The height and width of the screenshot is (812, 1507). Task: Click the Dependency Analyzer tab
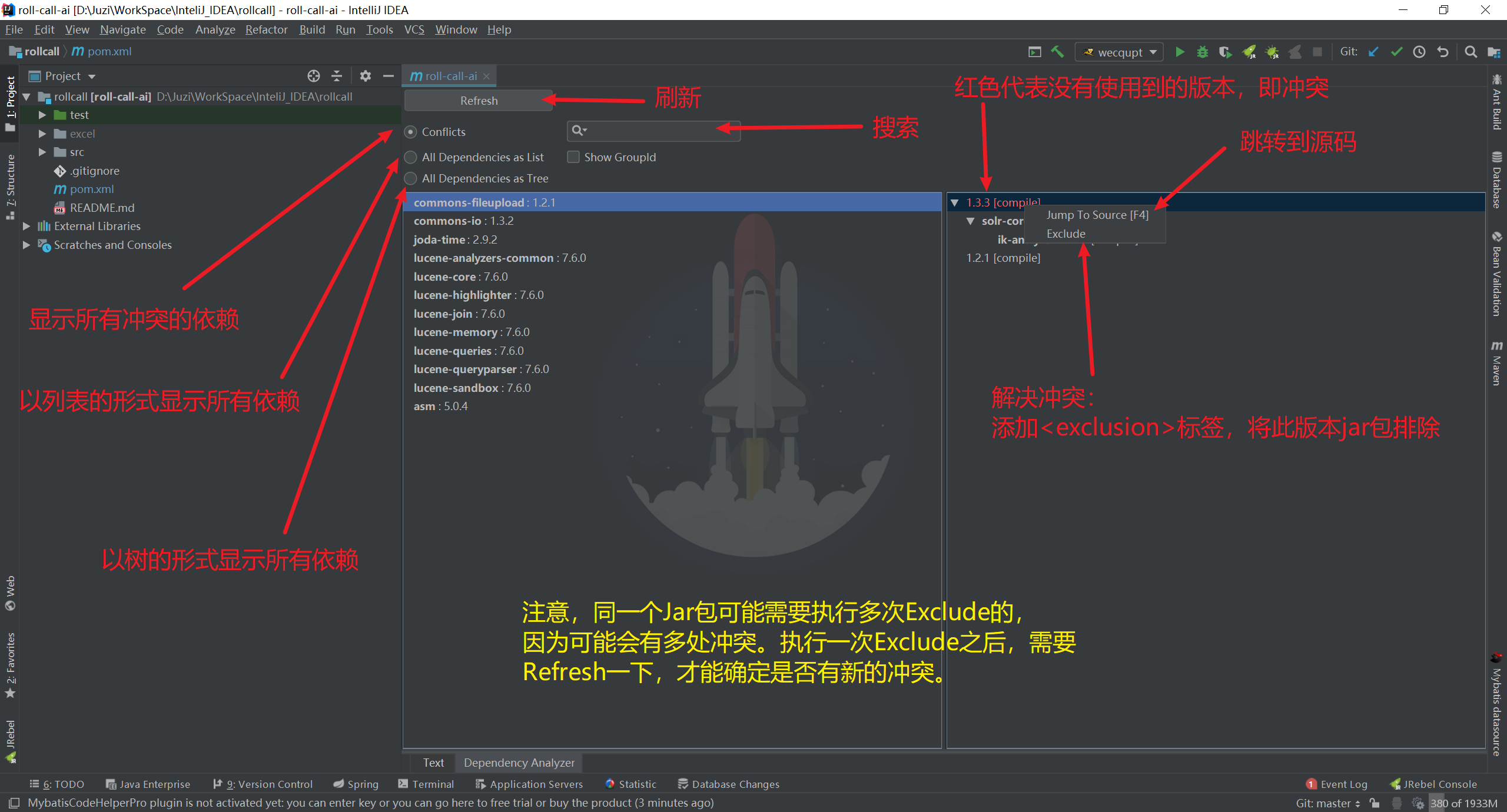520,762
